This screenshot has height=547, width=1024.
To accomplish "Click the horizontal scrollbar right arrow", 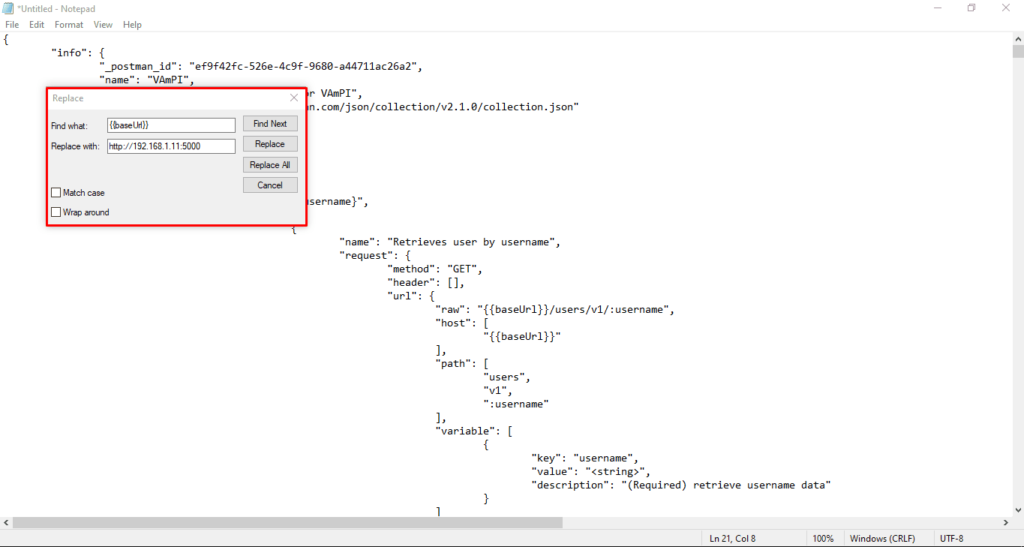I will pyautogui.click(x=1006, y=523).
